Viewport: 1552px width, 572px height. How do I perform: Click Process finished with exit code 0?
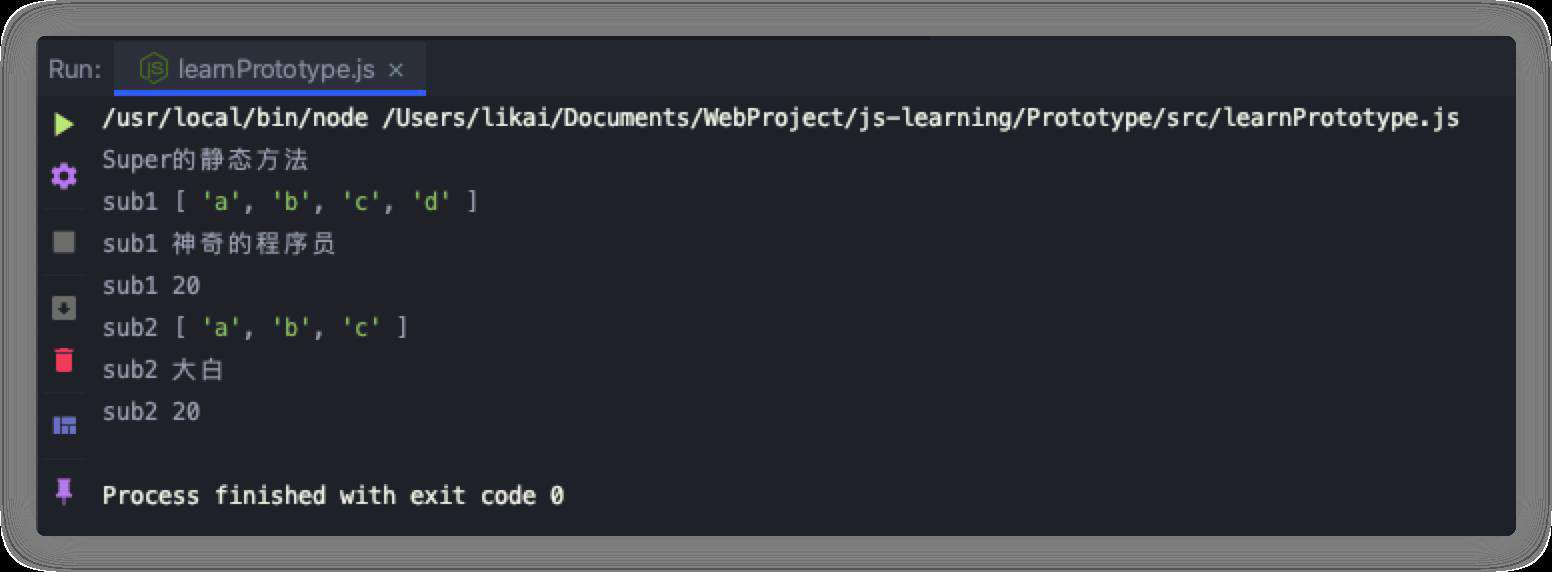pyautogui.click(x=333, y=495)
